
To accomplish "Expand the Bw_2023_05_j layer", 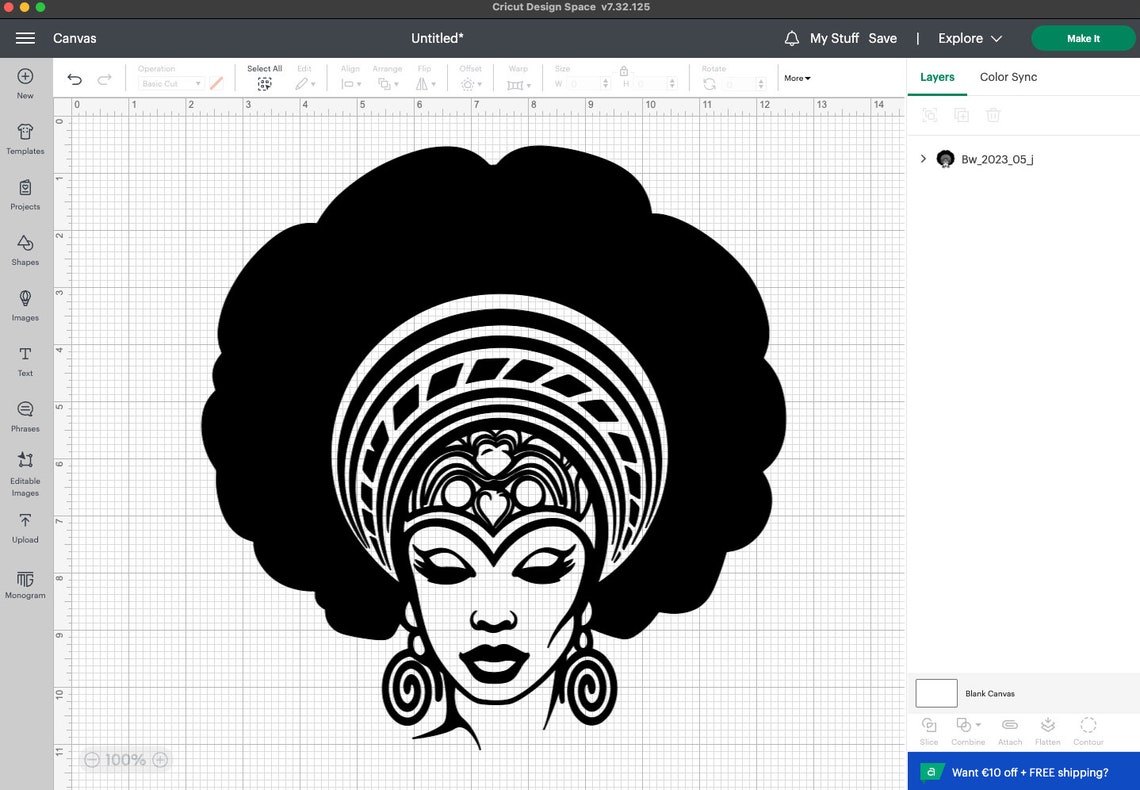I will [x=922, y=158].
